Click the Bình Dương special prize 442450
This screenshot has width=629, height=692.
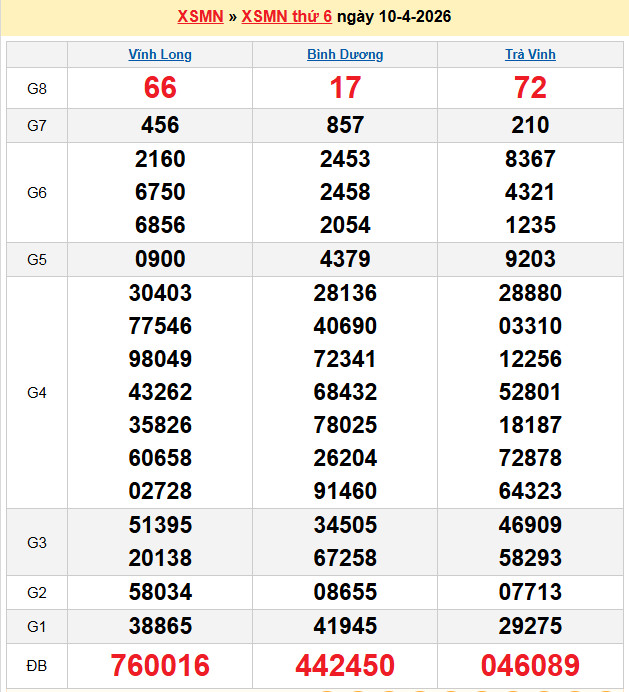click(x=345, y=665)
